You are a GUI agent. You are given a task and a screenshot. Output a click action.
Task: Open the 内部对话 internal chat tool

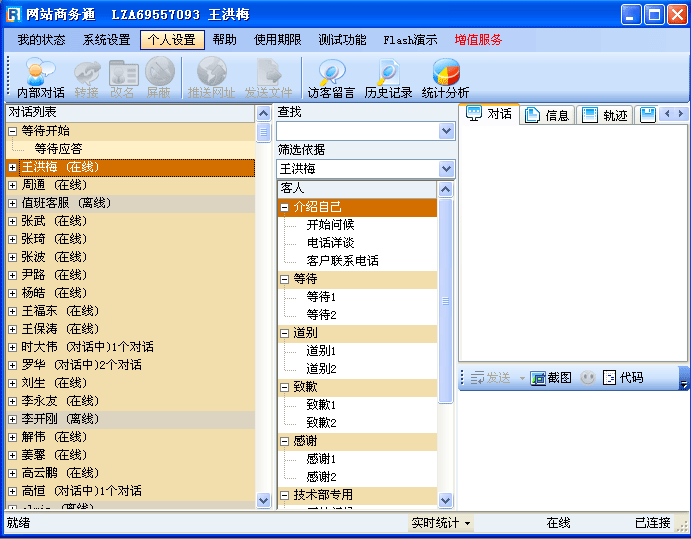40,78
